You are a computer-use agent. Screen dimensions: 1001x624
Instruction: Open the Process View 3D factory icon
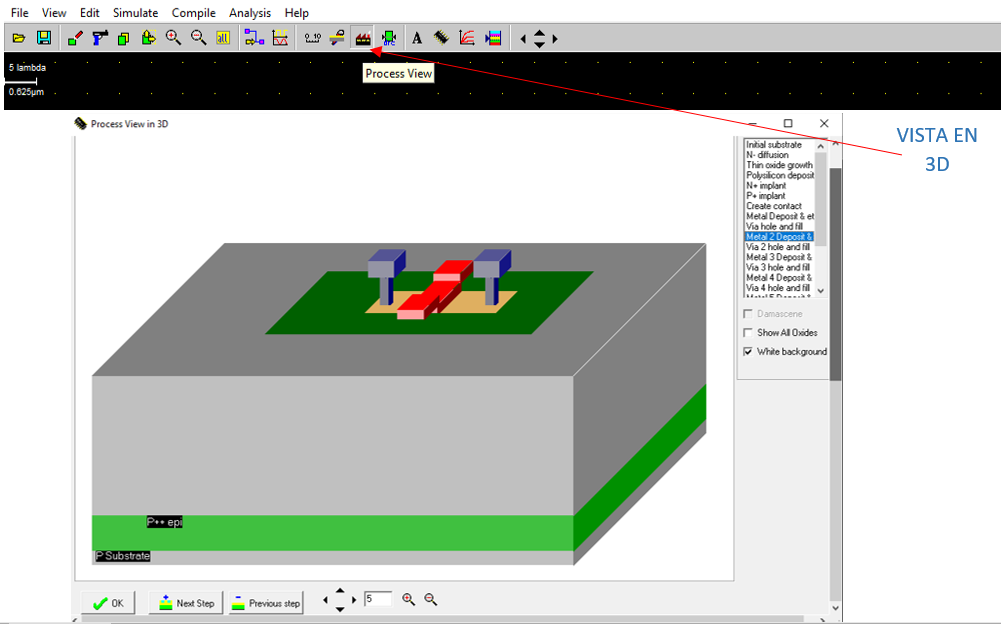point(363,38)
